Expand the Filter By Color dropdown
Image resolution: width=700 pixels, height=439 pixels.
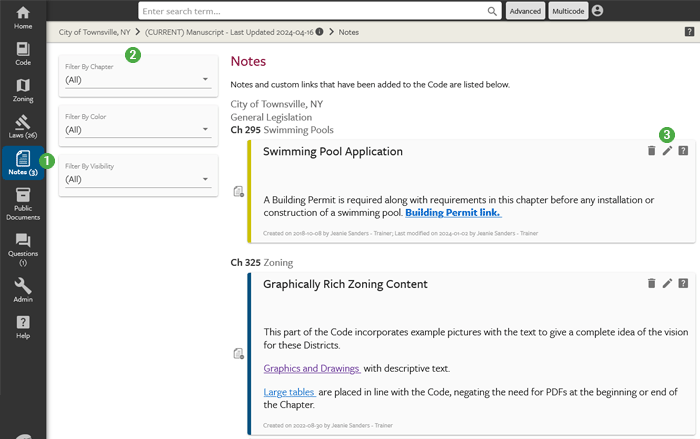click(138, 129)
